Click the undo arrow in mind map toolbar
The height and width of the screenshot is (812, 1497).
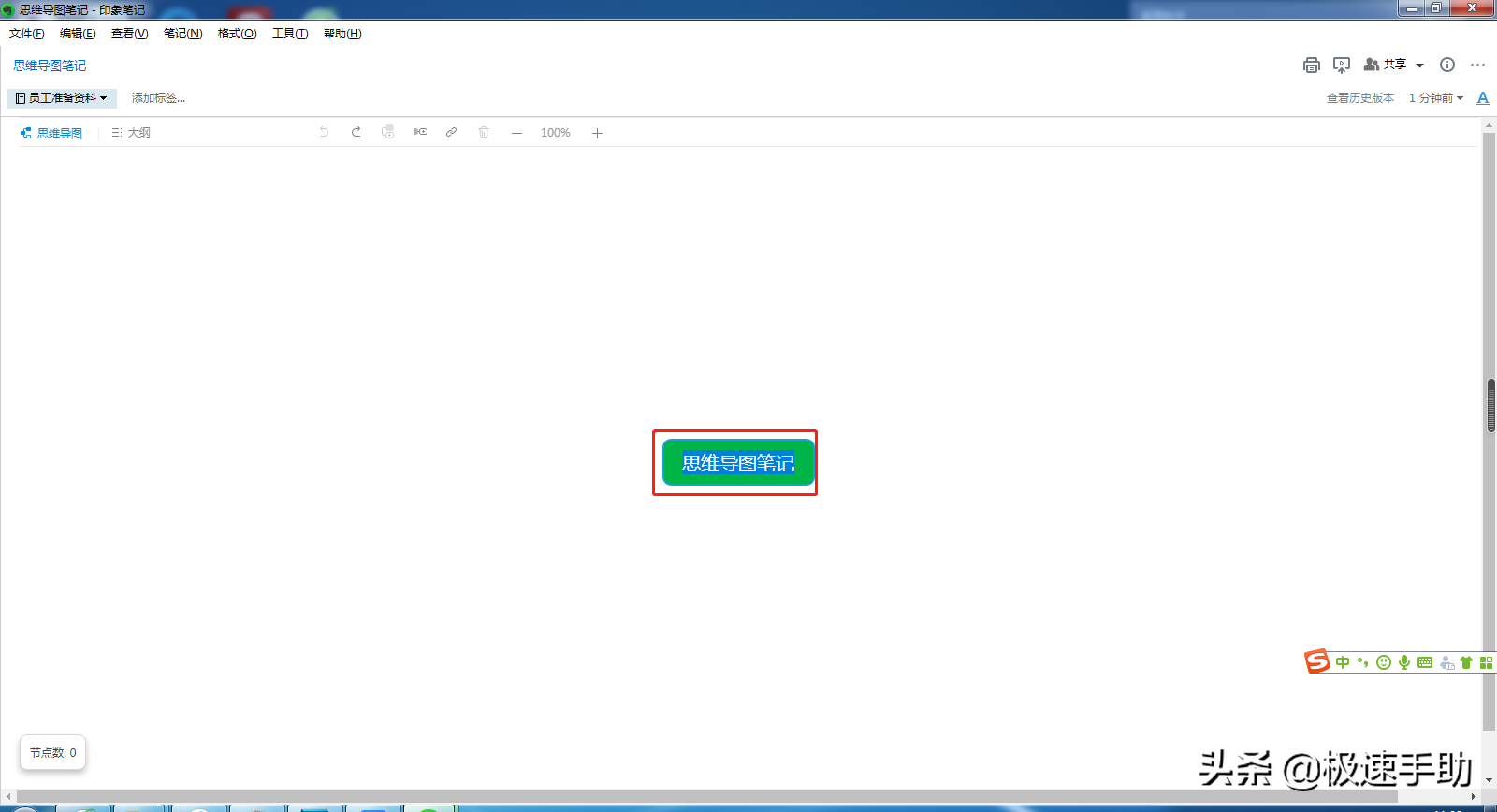coord(324,133)
